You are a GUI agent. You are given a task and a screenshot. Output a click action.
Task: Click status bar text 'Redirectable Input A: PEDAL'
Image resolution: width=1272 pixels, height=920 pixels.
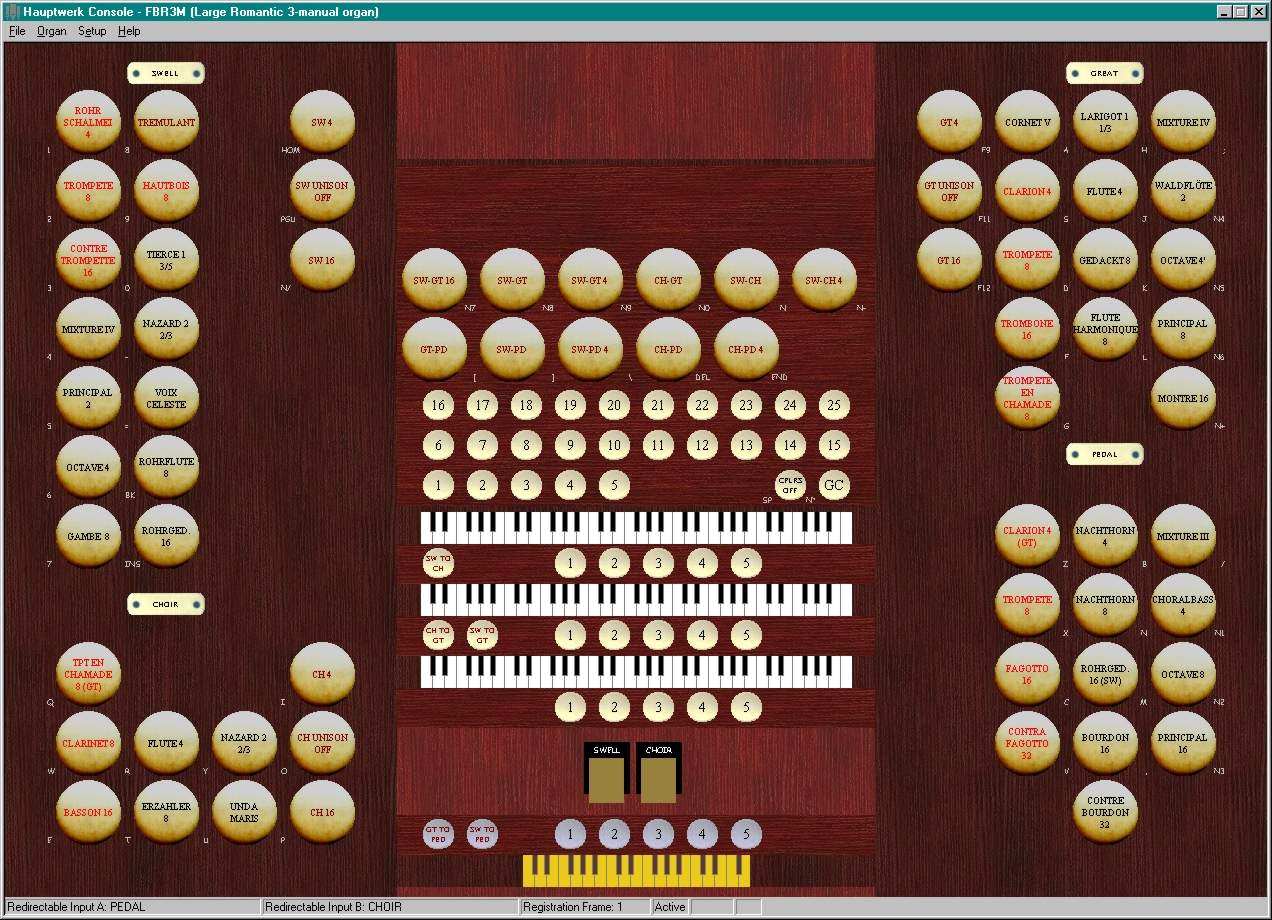tap(76, 907)
